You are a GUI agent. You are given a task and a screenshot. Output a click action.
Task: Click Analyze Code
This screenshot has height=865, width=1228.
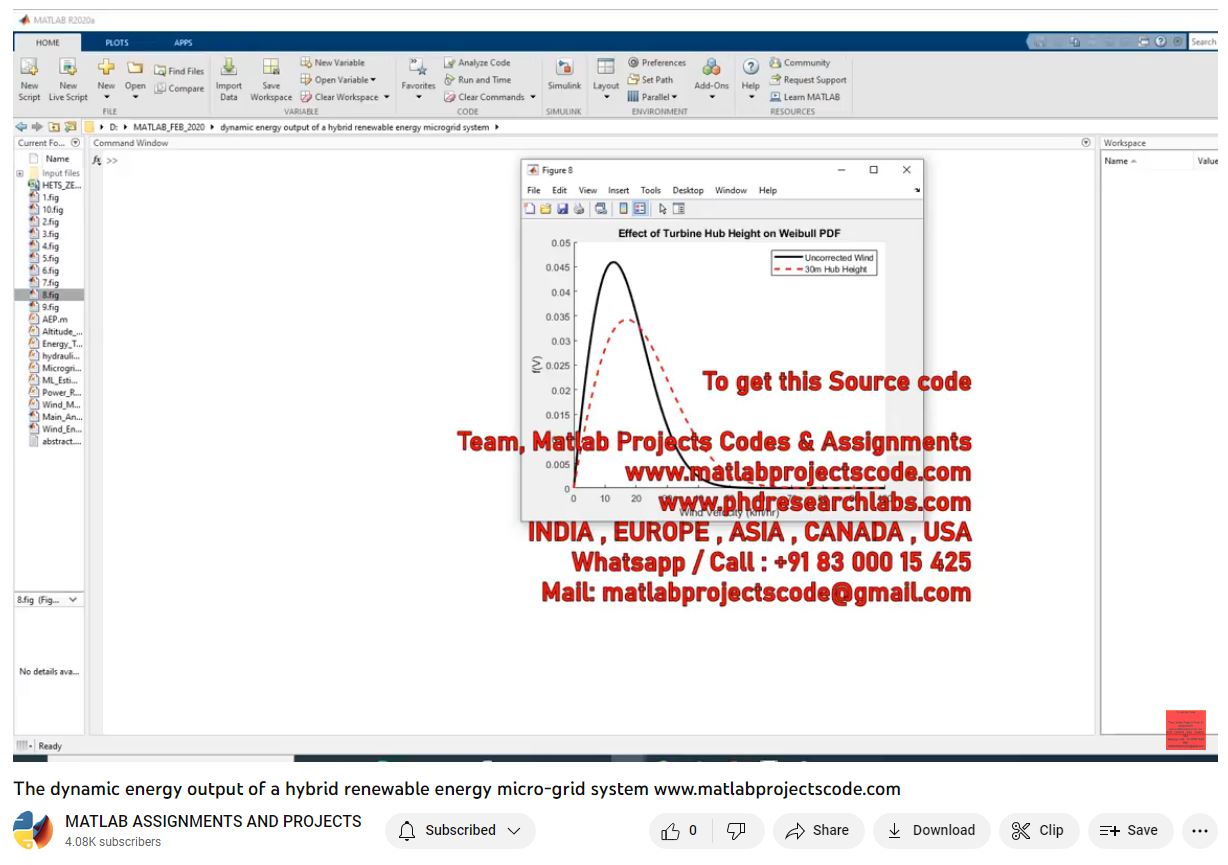(477, 62)
